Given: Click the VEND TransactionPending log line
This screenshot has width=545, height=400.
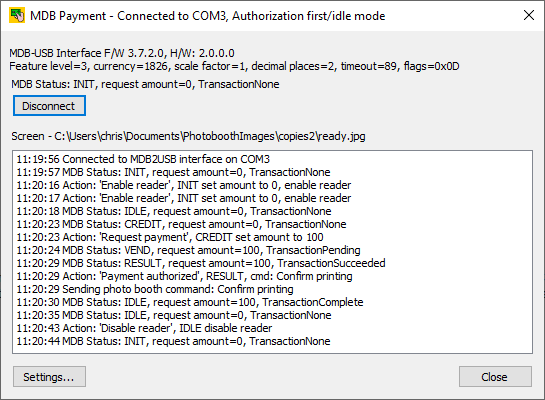Looking at the screenshot, I should coord(188,250).
